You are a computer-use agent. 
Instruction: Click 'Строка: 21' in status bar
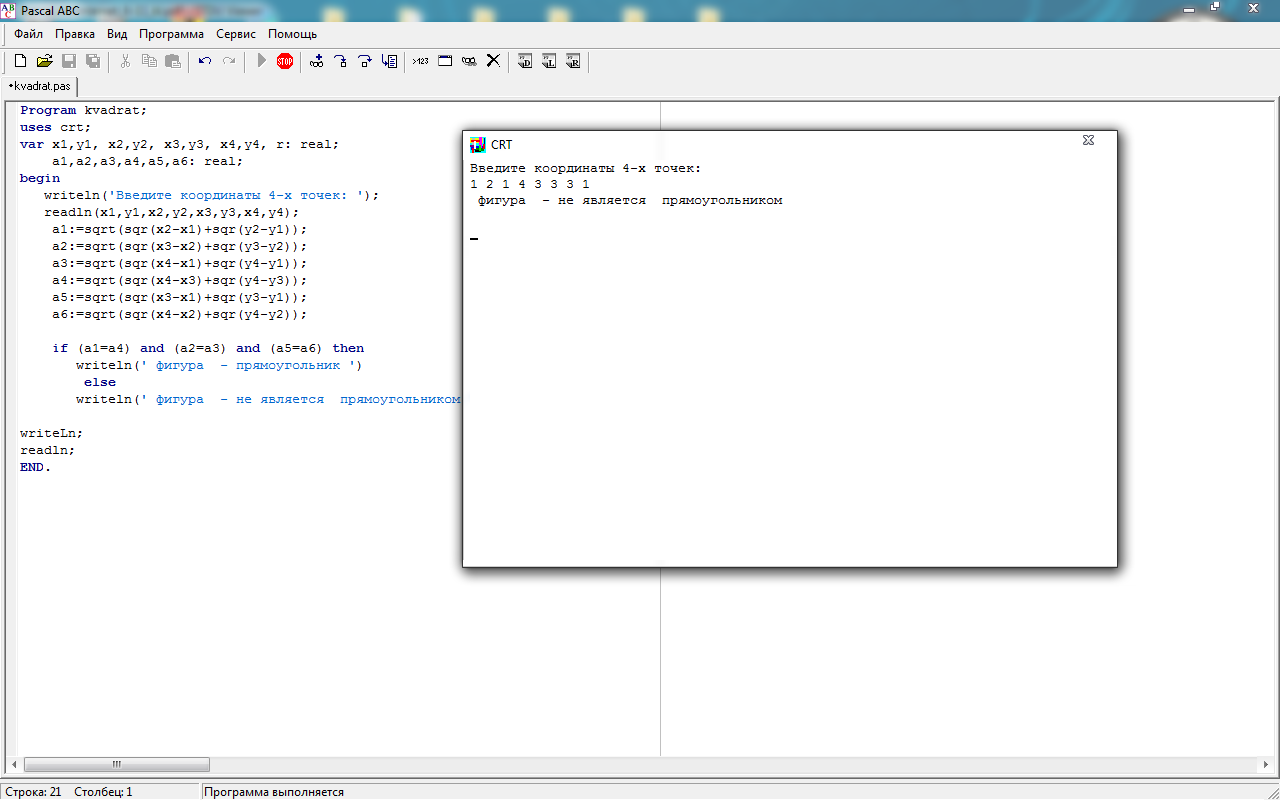click(x=32, y=792)
